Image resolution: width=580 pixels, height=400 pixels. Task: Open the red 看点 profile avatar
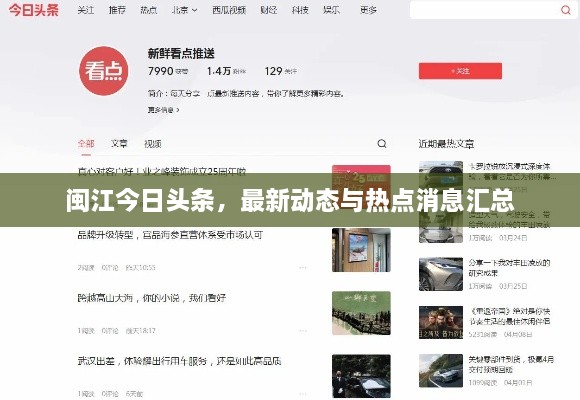tap(104, 71)
